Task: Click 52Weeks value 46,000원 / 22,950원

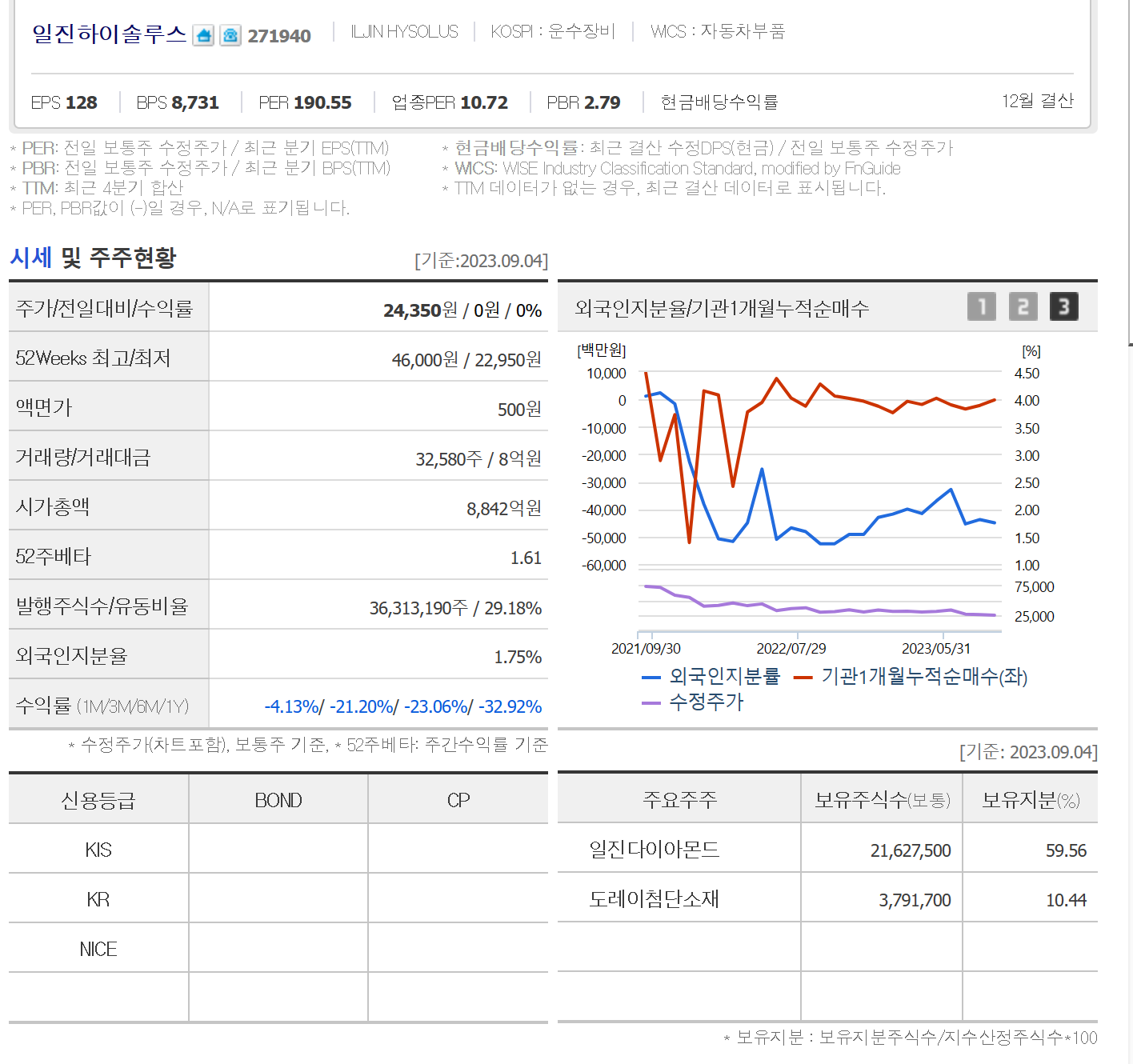Action: [x=466, y=360]
